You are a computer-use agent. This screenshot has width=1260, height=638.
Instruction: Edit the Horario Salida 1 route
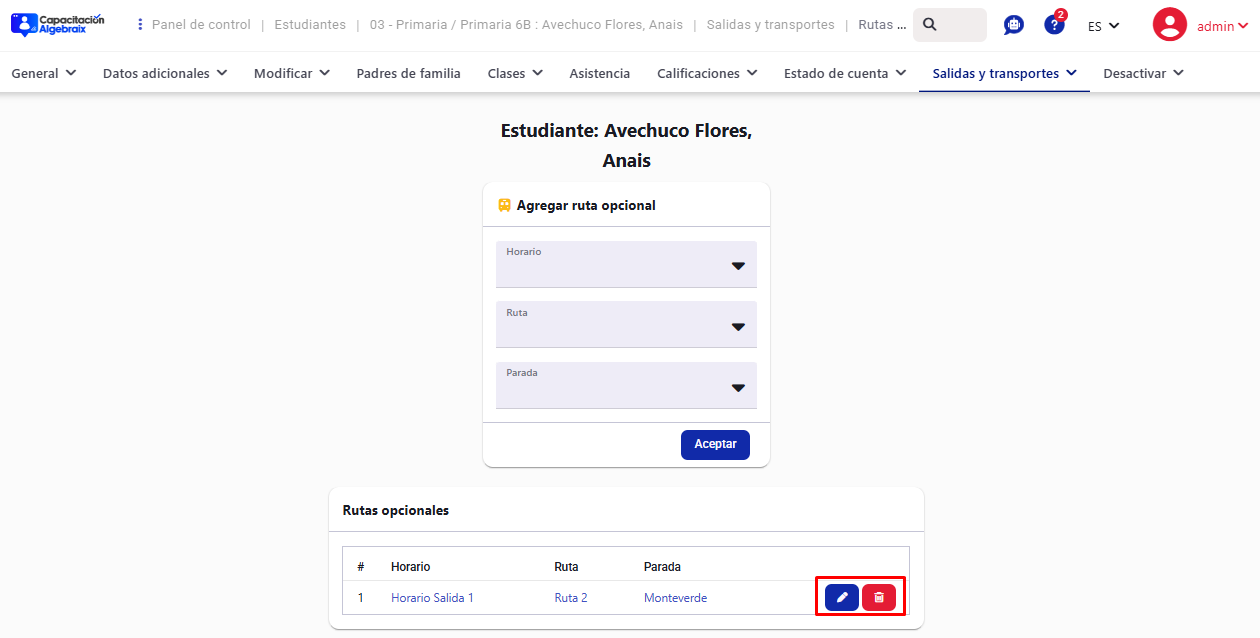tap(842, 598)
